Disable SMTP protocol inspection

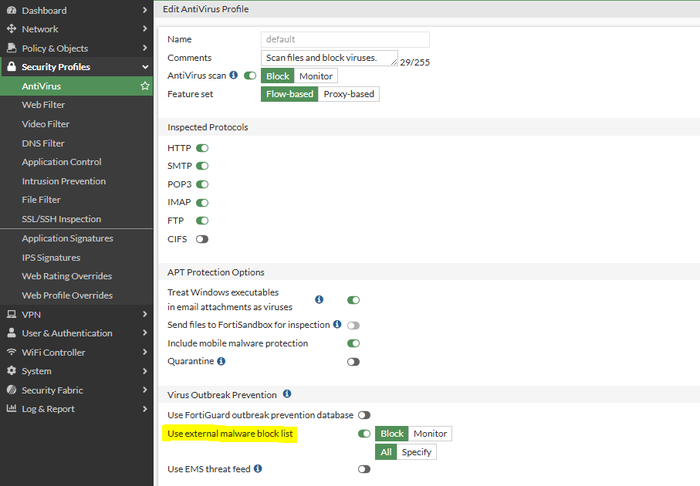pyautogui.click(x=202, y=166)
